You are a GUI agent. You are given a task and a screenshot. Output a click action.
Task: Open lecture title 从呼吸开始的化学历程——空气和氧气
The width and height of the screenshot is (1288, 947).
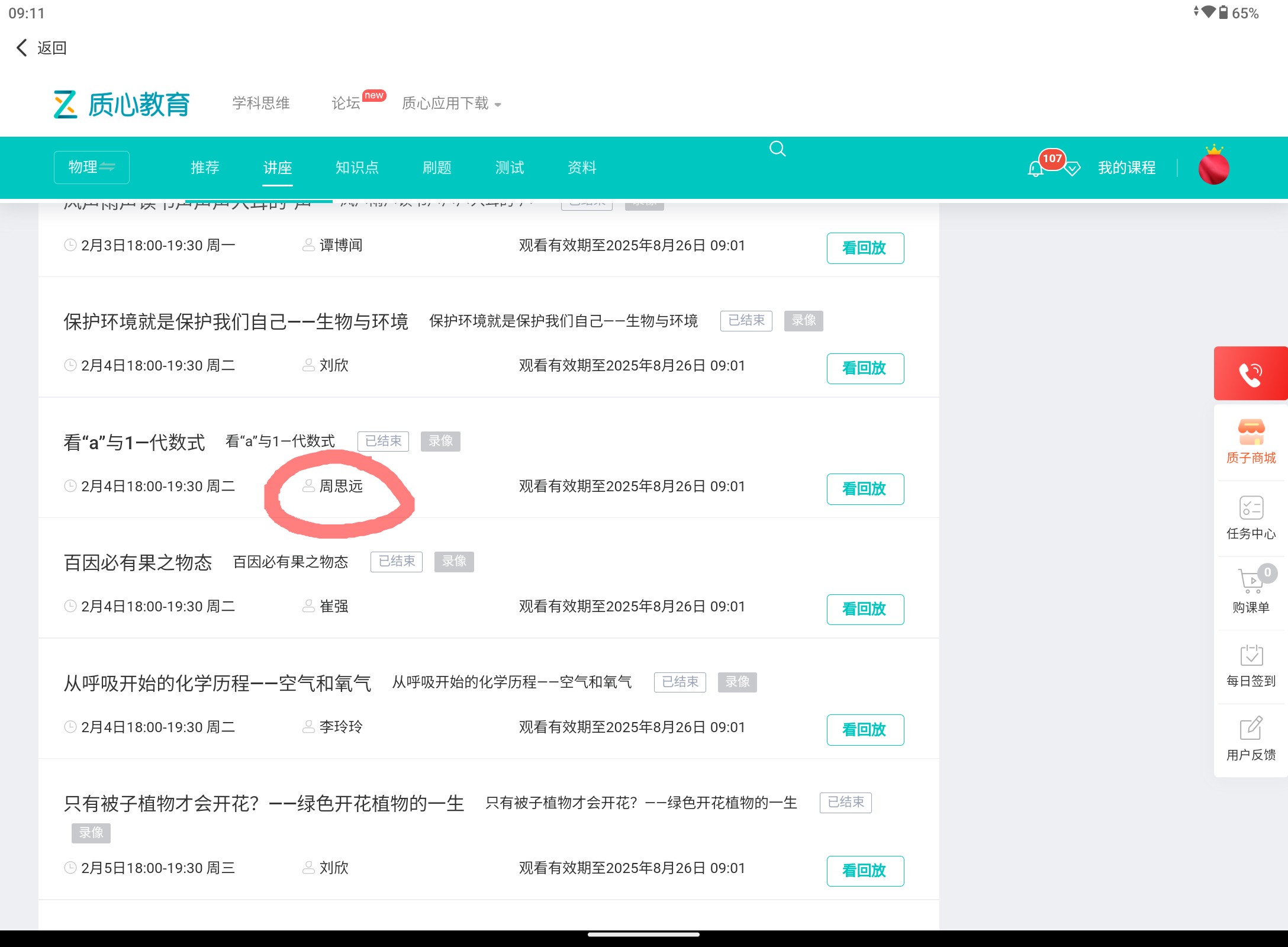click(x=217, y=683)
